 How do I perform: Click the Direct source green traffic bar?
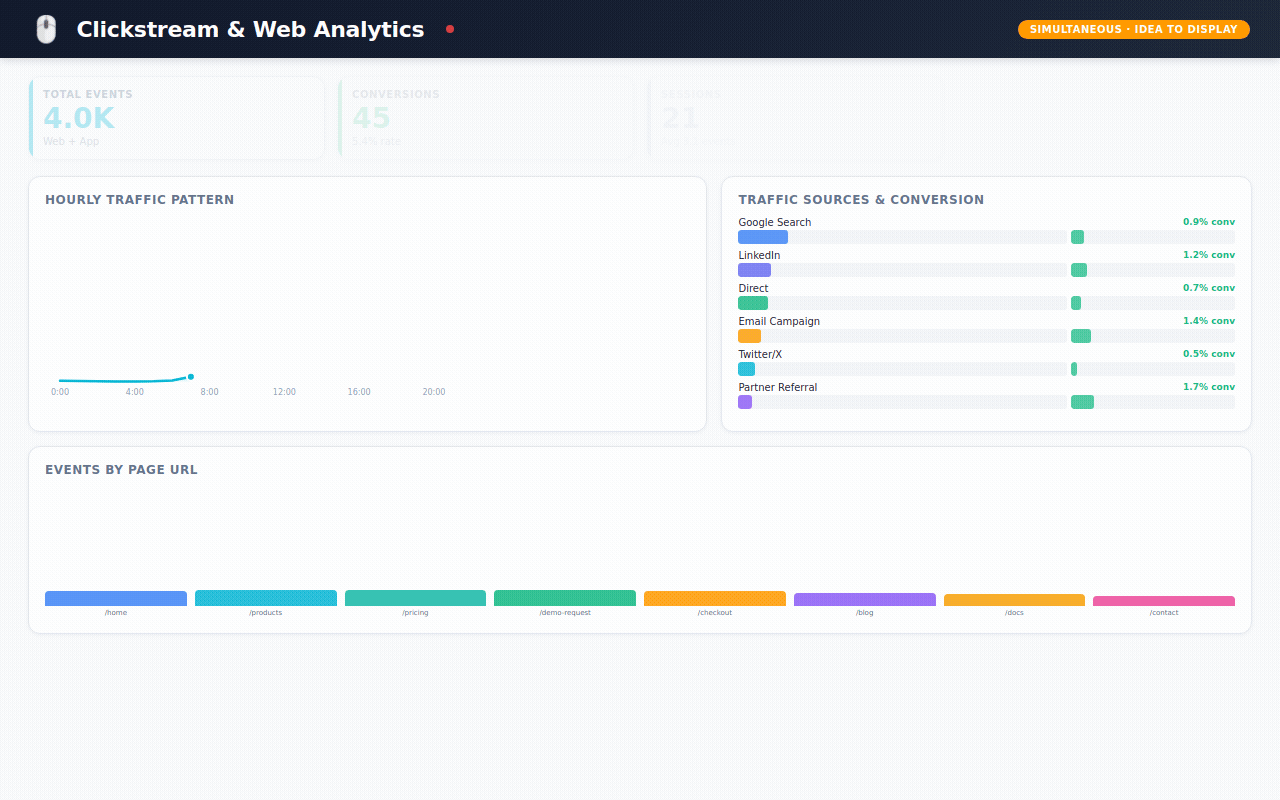pyautogui.click(x=753, y=303)
